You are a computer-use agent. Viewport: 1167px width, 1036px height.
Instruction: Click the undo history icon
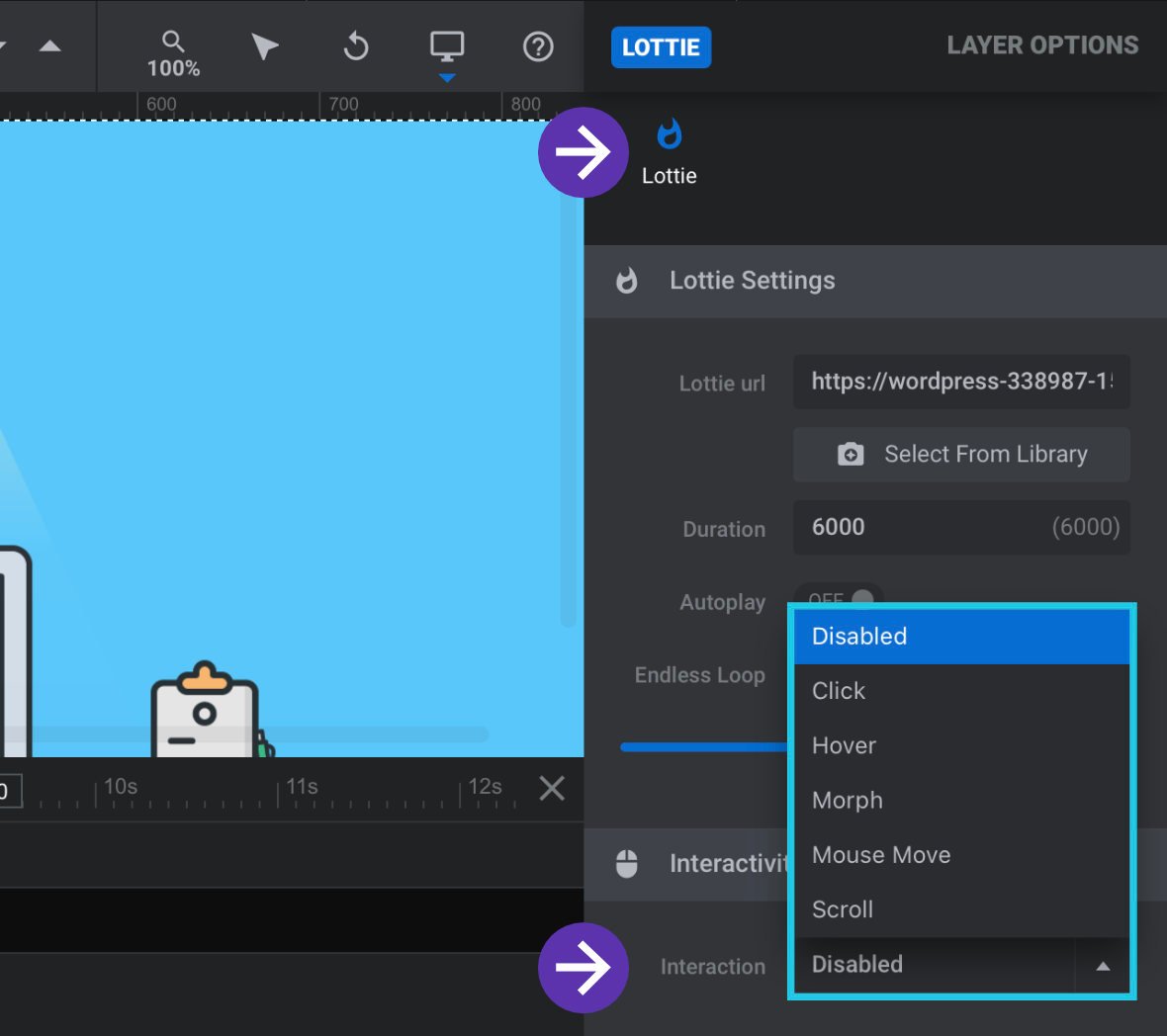356,46
